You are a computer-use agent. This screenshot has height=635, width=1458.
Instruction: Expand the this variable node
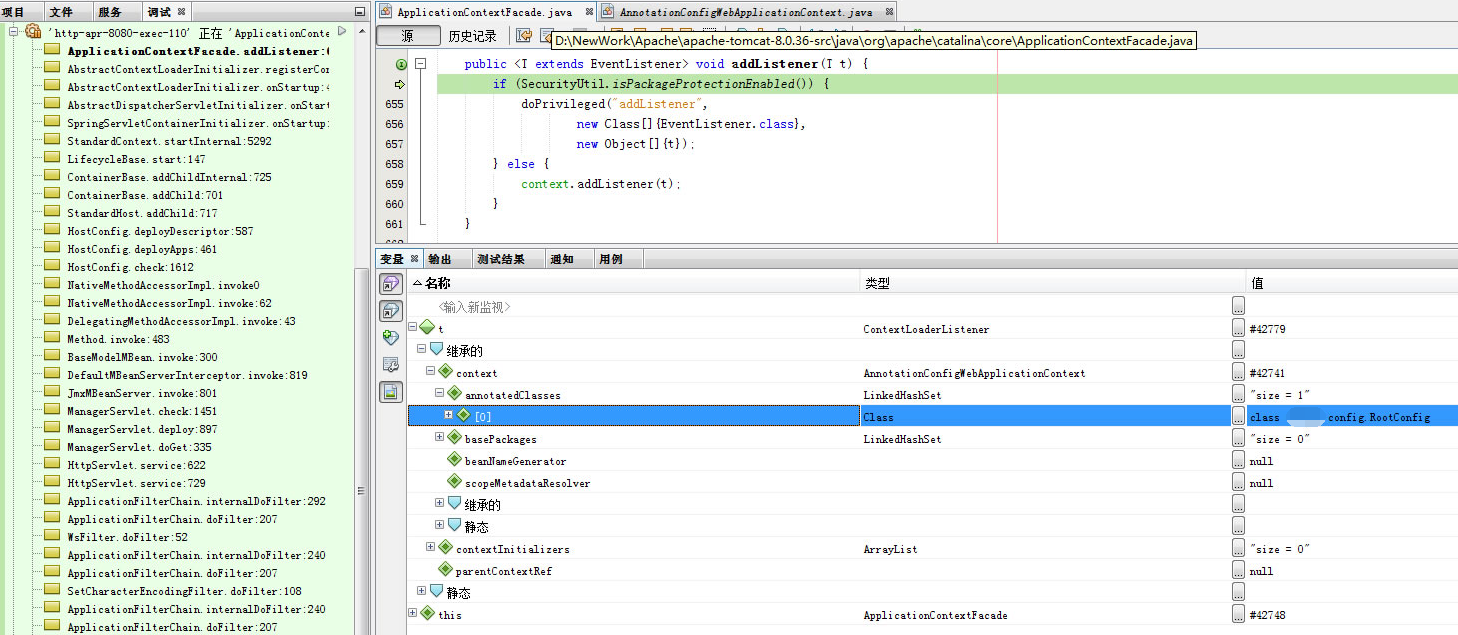coord(413,614)
